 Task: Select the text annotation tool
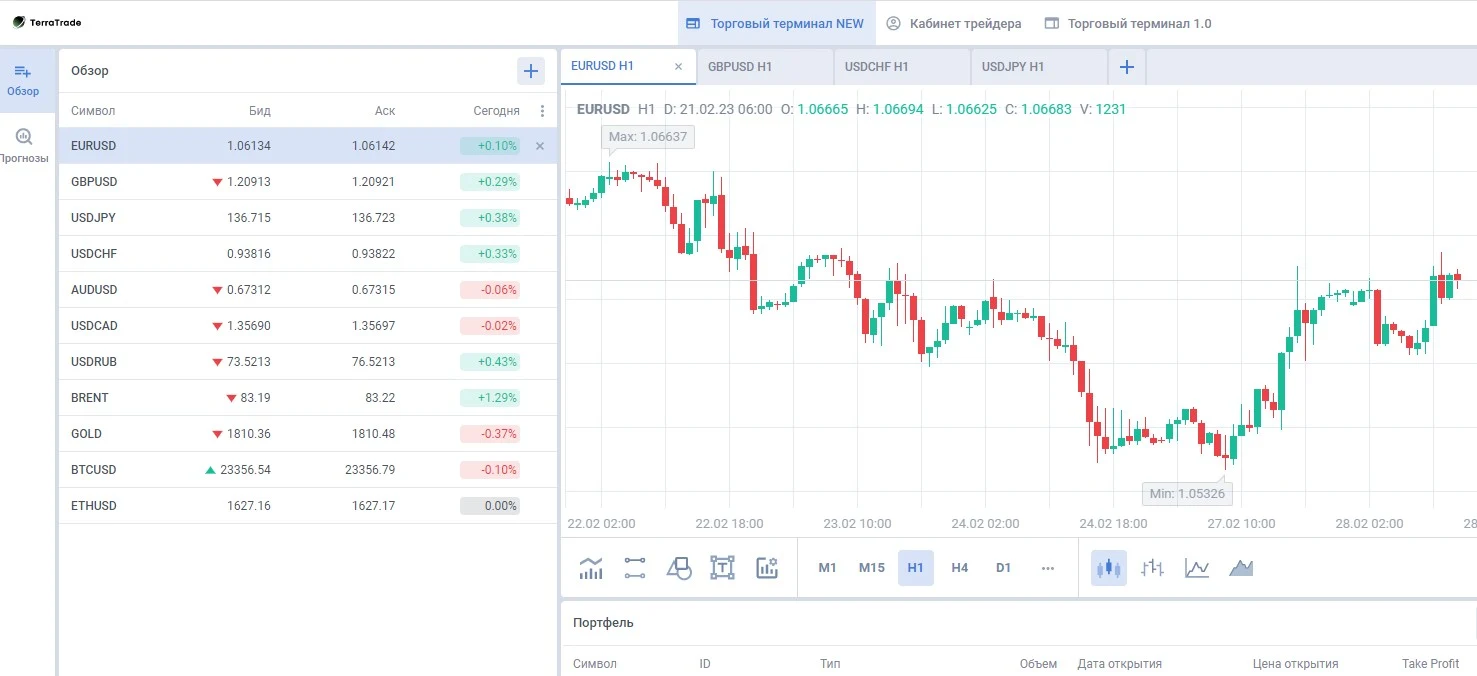[723, 568]
